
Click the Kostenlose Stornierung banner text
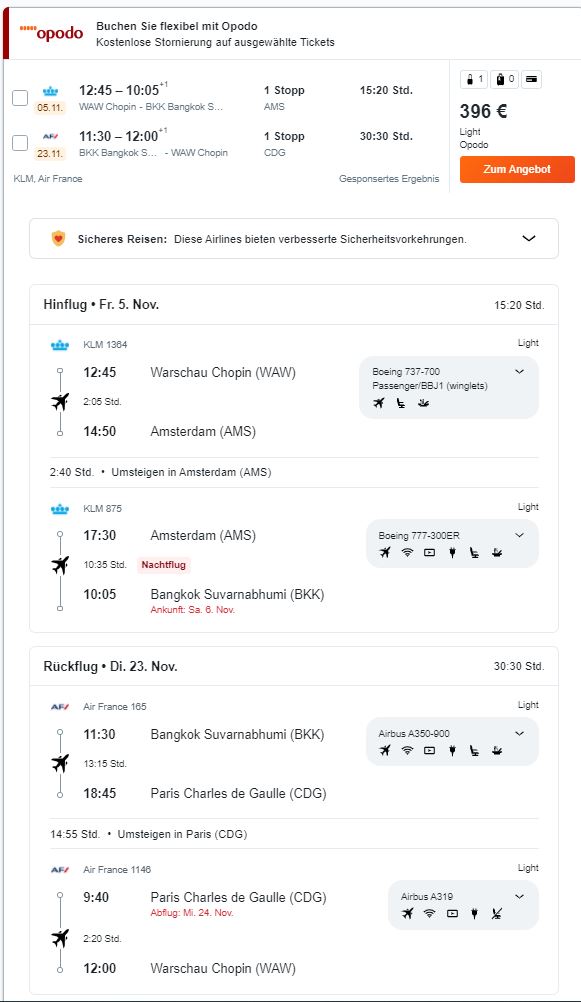[215, 42]
